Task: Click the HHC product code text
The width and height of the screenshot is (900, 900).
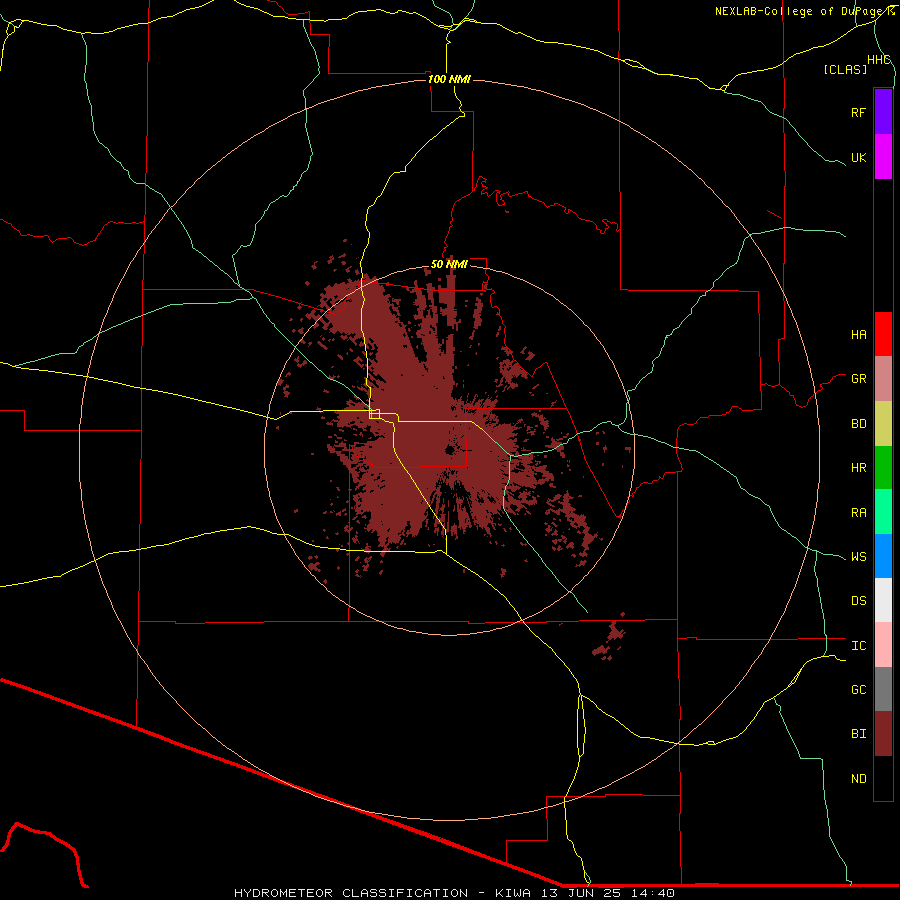Action: coord(878,60)
